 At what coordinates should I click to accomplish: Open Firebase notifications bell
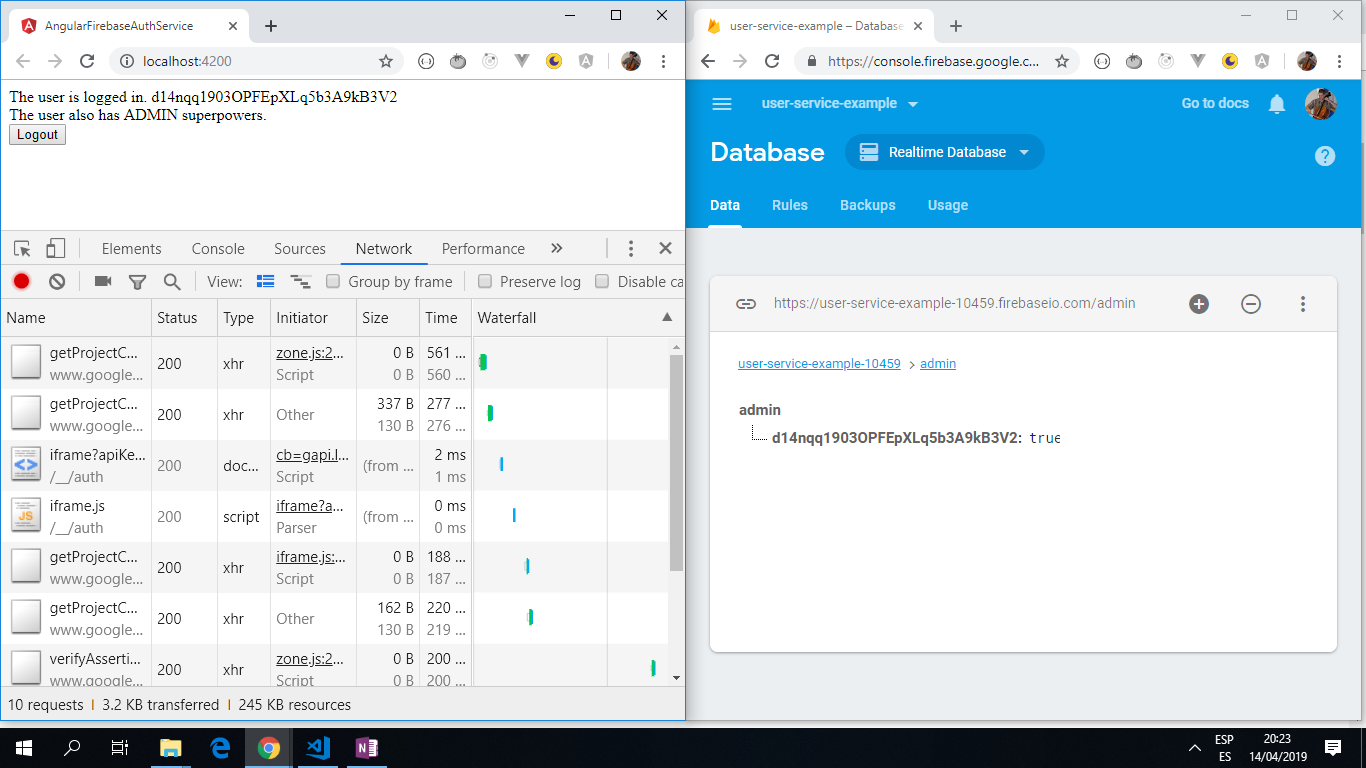click(1277, 104)
